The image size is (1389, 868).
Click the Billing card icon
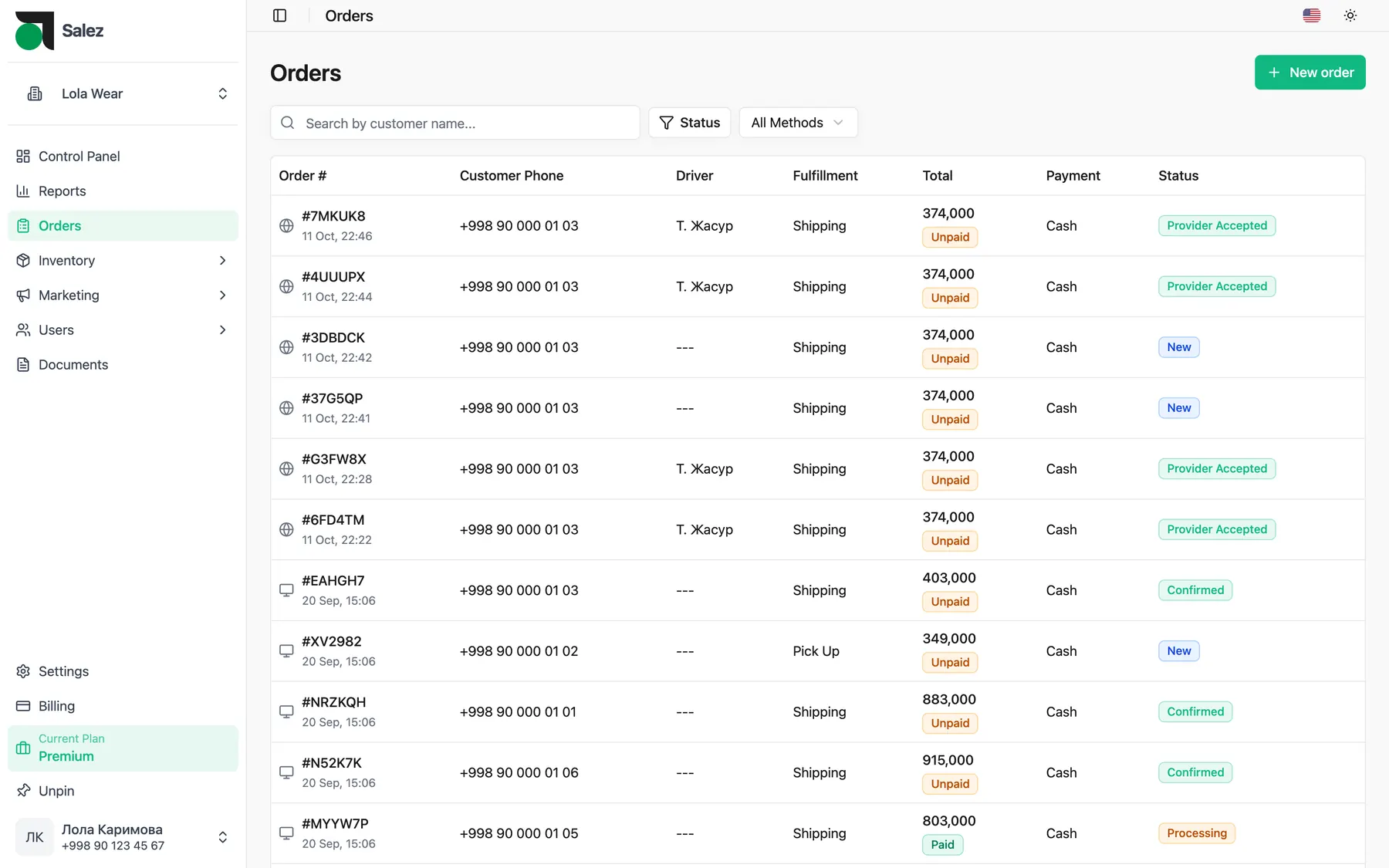click(23, 706)
